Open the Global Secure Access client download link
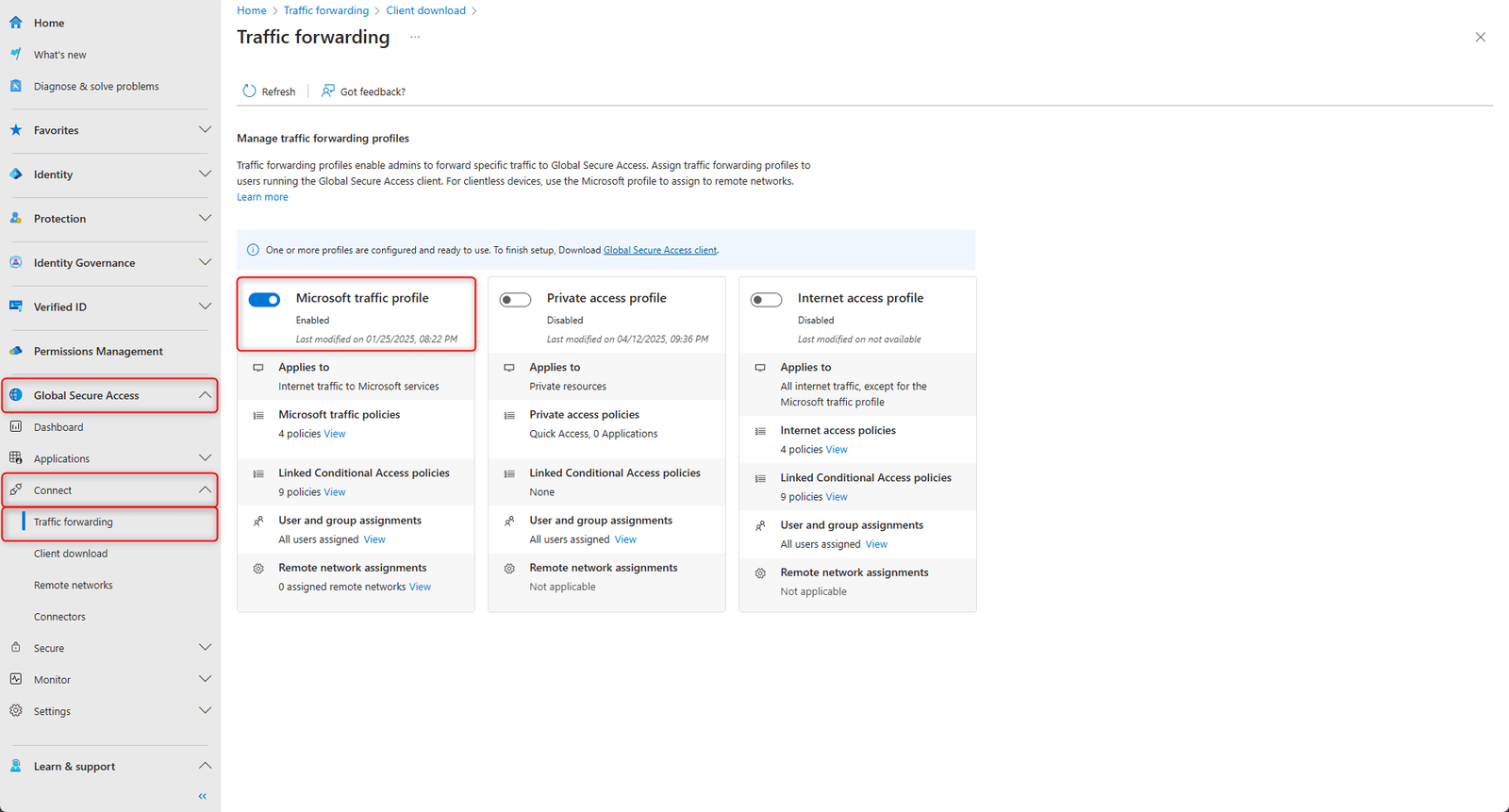The width and height of the screenshot is (1509, 812). click(x=660, y=250)
